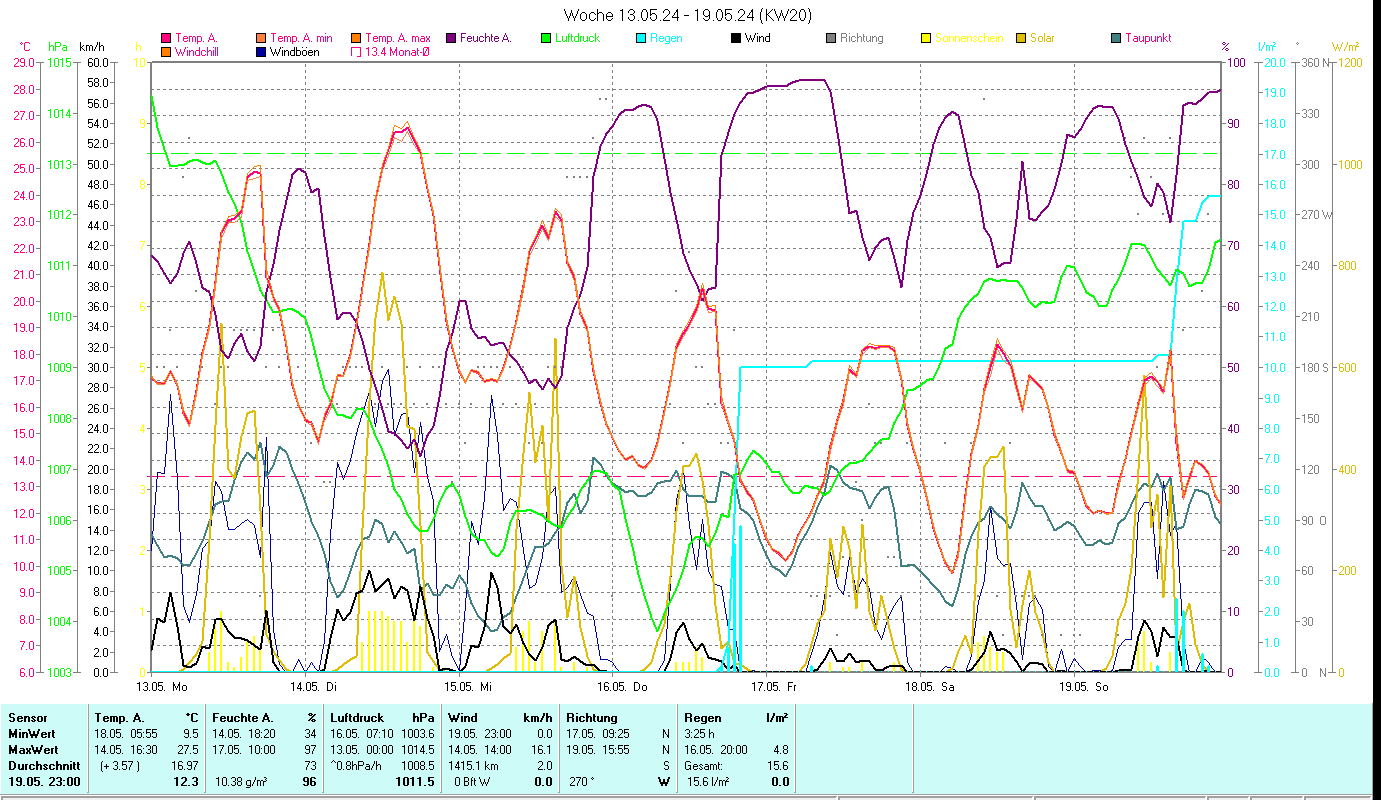1381x800 pixels.
Task: Click the wind direction value '270 °'
Action: (583, 782)
